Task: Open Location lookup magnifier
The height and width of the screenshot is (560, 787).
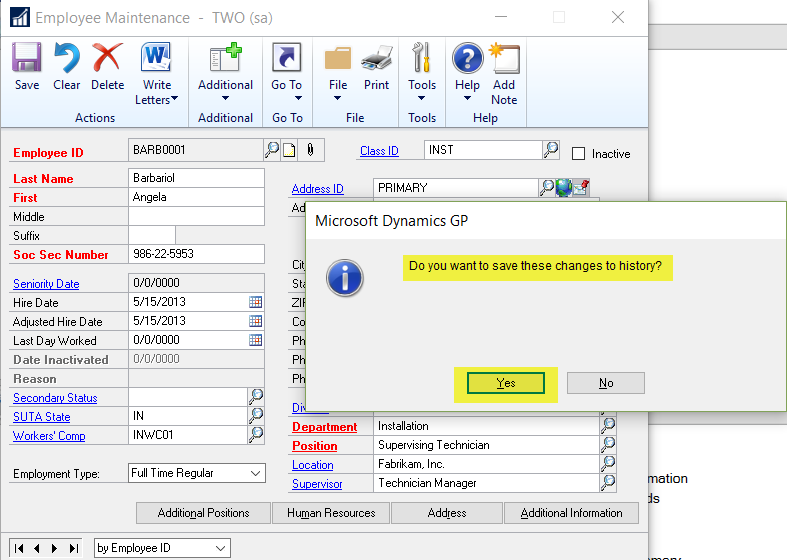Action: pos(608,464)
